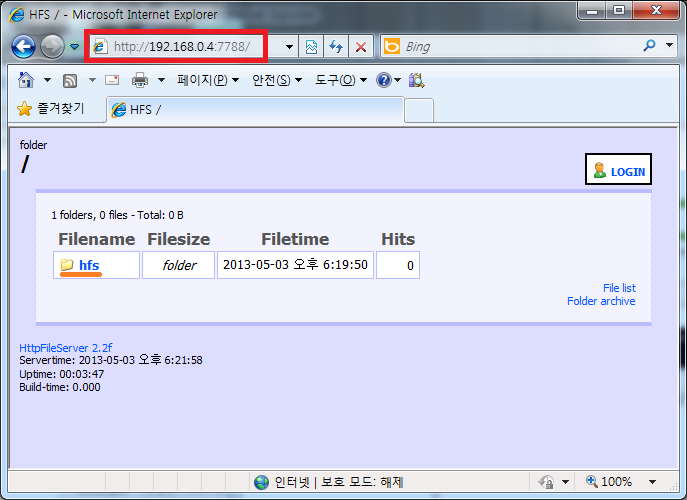The height and width of the screenshot is (500, 687).
Task: Sort by the Filetime column header
Action: (295, 239)
